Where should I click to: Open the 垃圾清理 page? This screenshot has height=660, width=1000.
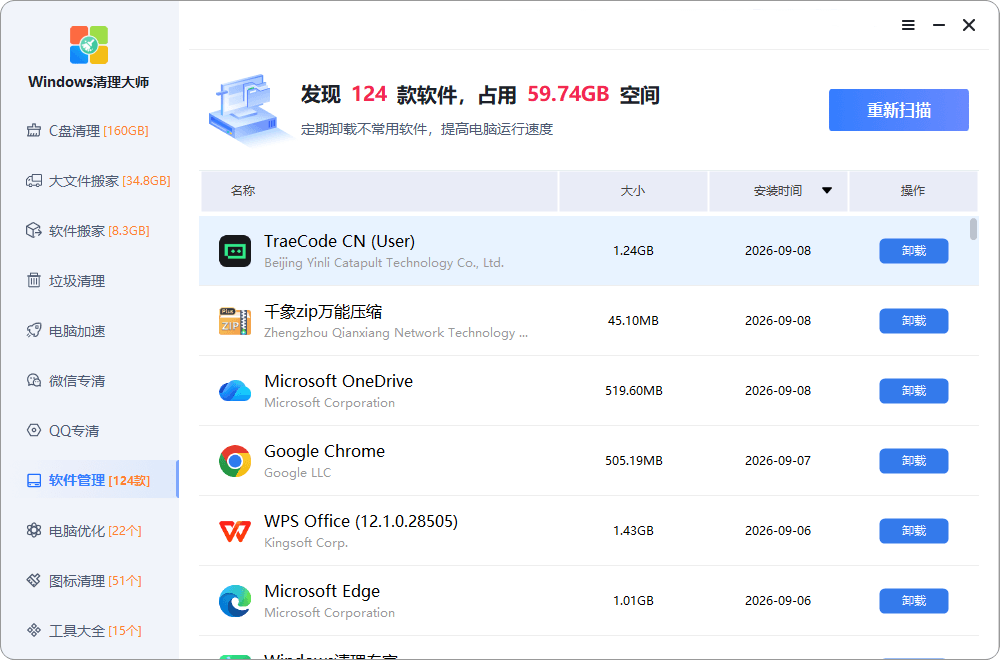click(89, 281)
